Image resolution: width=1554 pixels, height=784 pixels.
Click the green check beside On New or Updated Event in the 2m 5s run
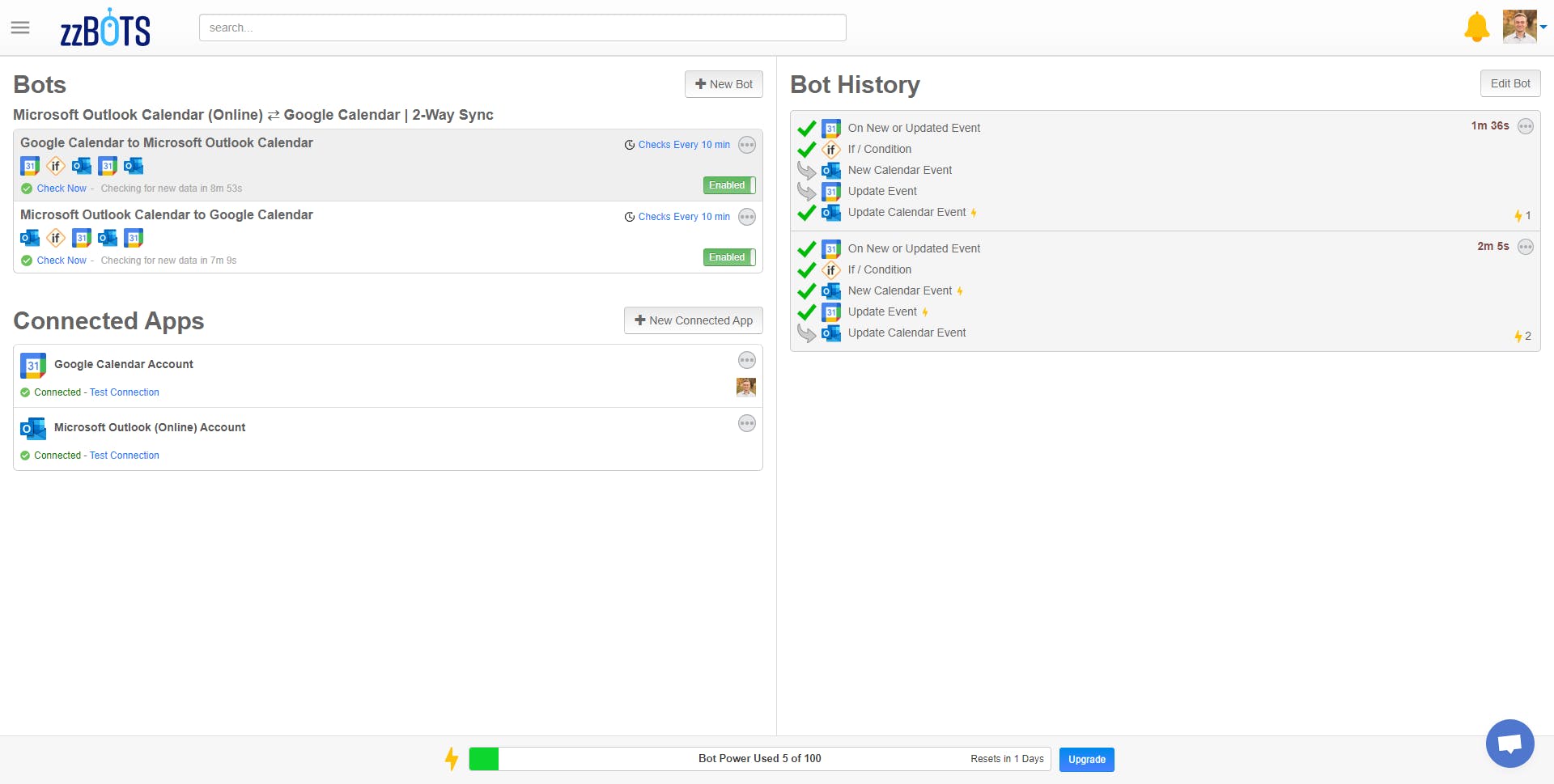tap(807, 249)
